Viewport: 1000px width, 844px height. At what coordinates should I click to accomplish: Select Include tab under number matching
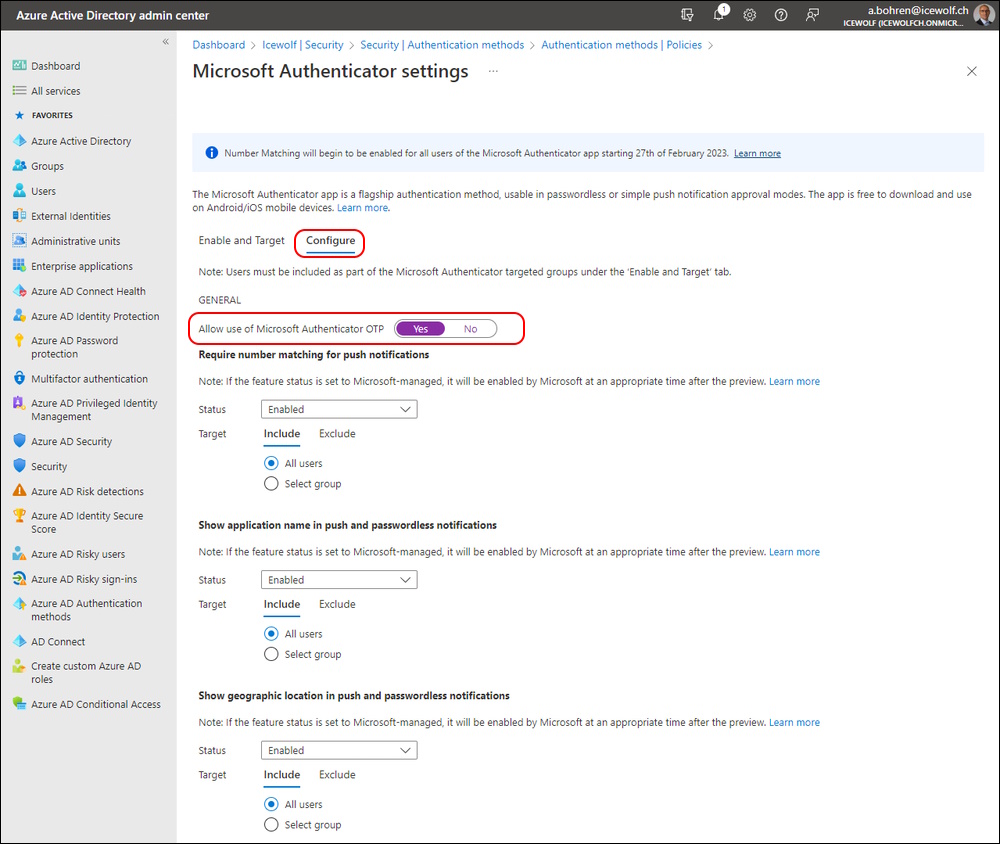pos(282,434)
